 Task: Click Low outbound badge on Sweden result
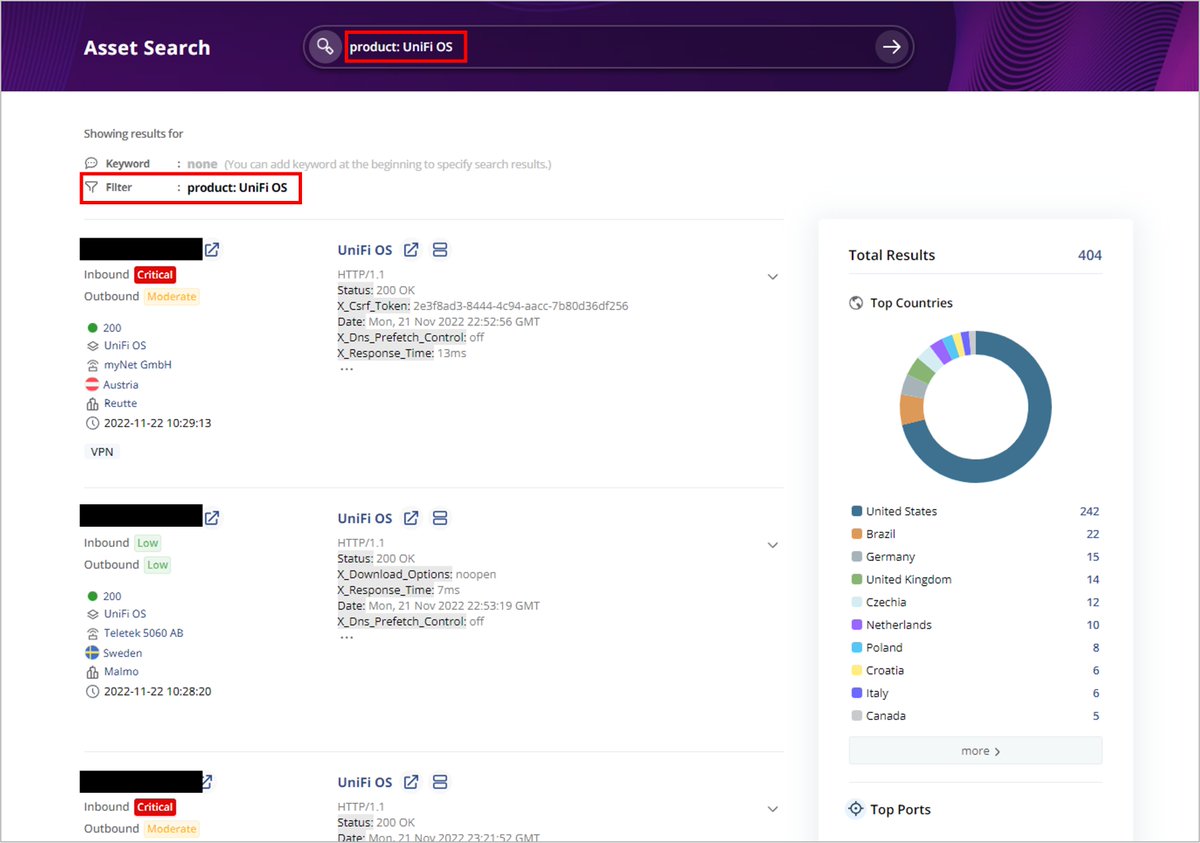(158, 565)
